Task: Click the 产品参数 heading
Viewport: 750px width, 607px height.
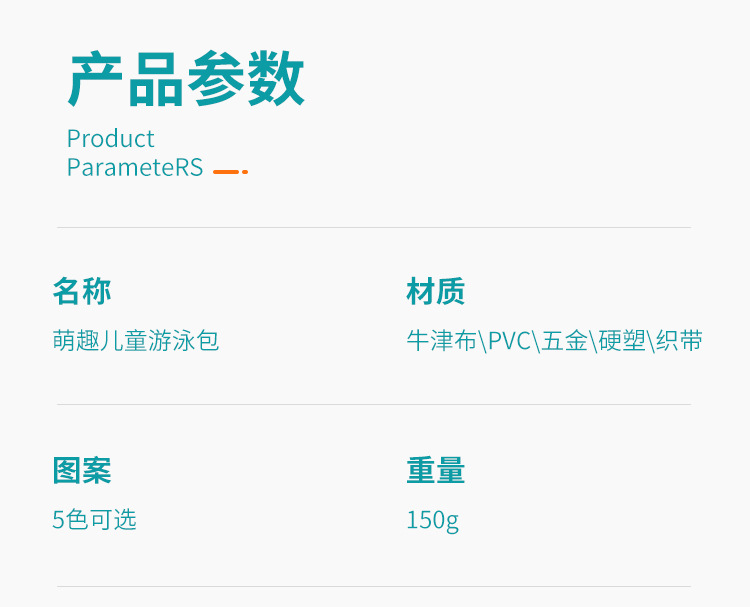Action: (186, 80)
